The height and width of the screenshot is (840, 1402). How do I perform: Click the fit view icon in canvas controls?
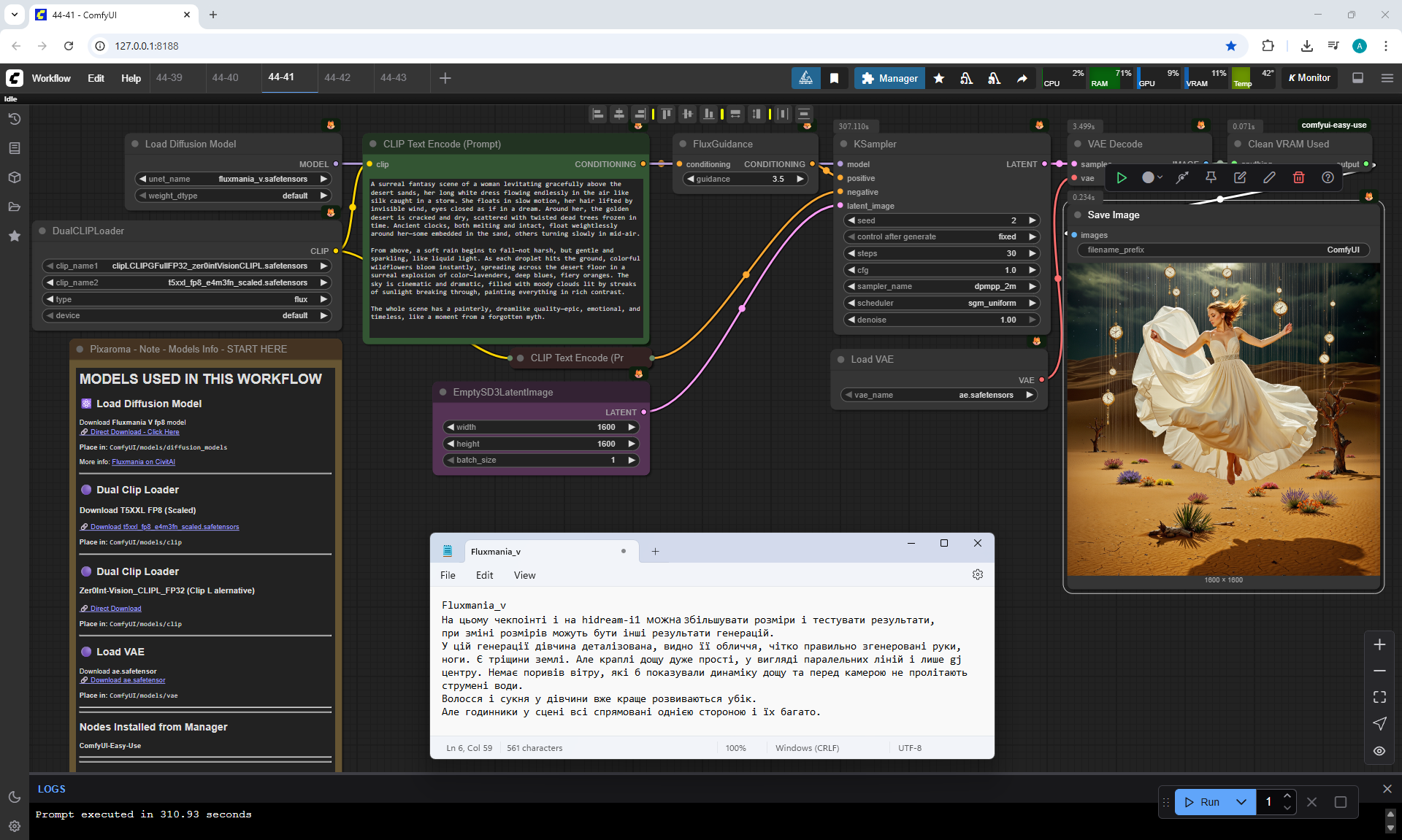pos(1379,697)
